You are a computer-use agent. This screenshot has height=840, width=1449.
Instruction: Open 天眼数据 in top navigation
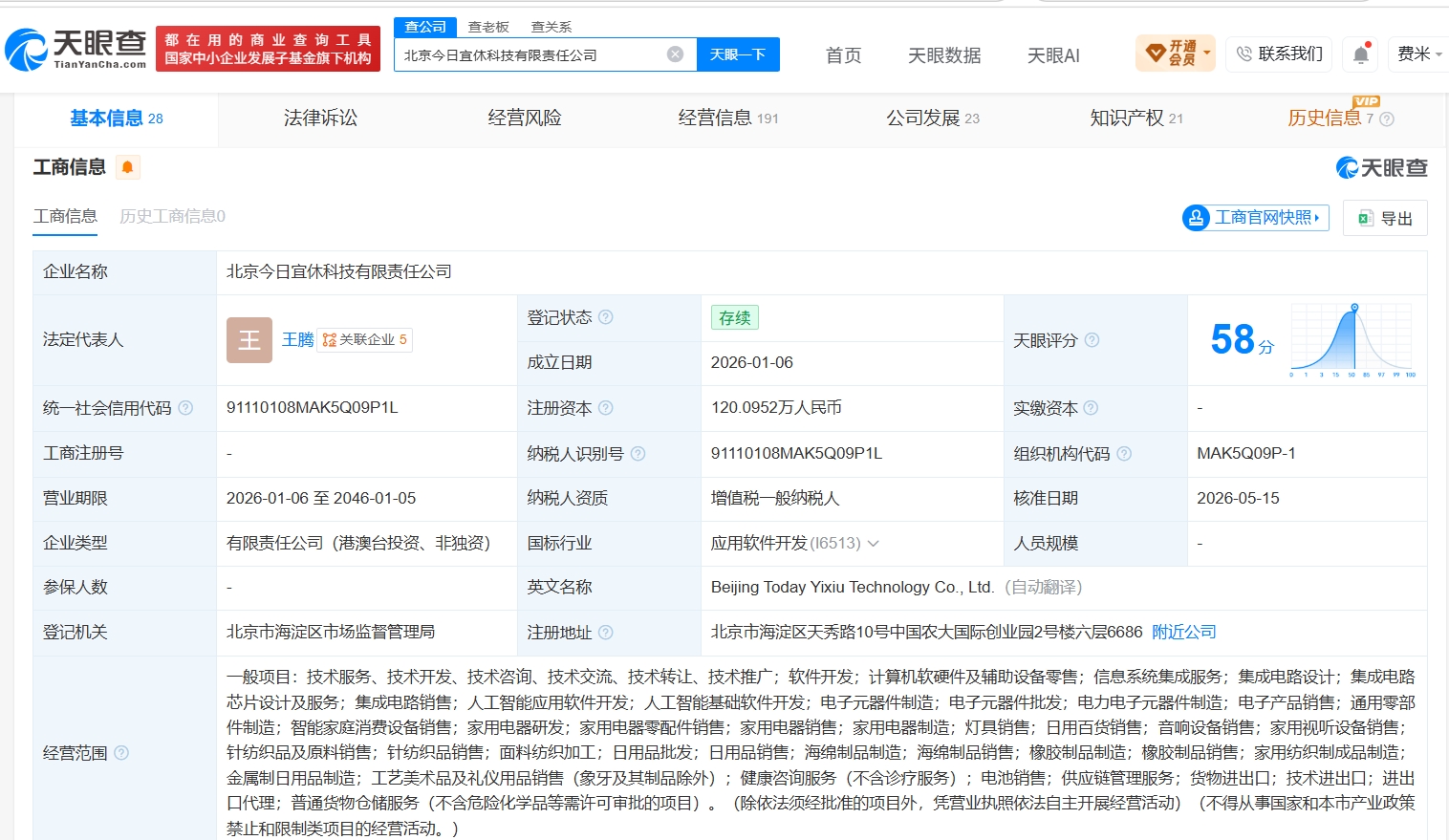tap(944, 55)
